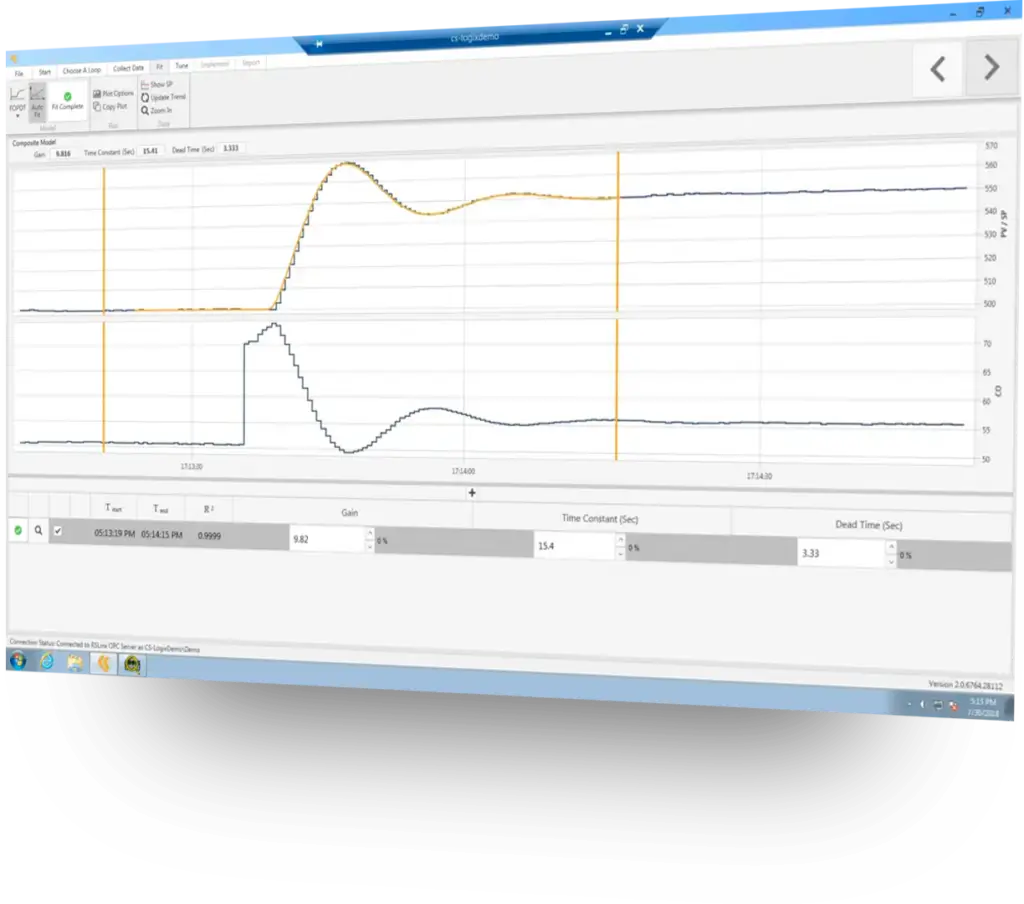The width and height of the screenshot is (1024, 904).
Task: Uncheck the fit row checkbox
Action: 57,531
